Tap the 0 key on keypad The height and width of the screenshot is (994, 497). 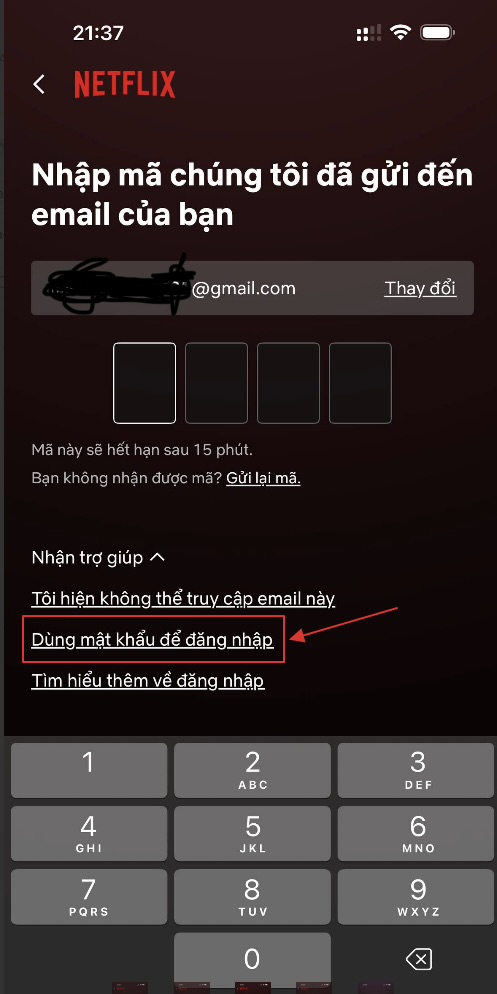pos(252,960)
